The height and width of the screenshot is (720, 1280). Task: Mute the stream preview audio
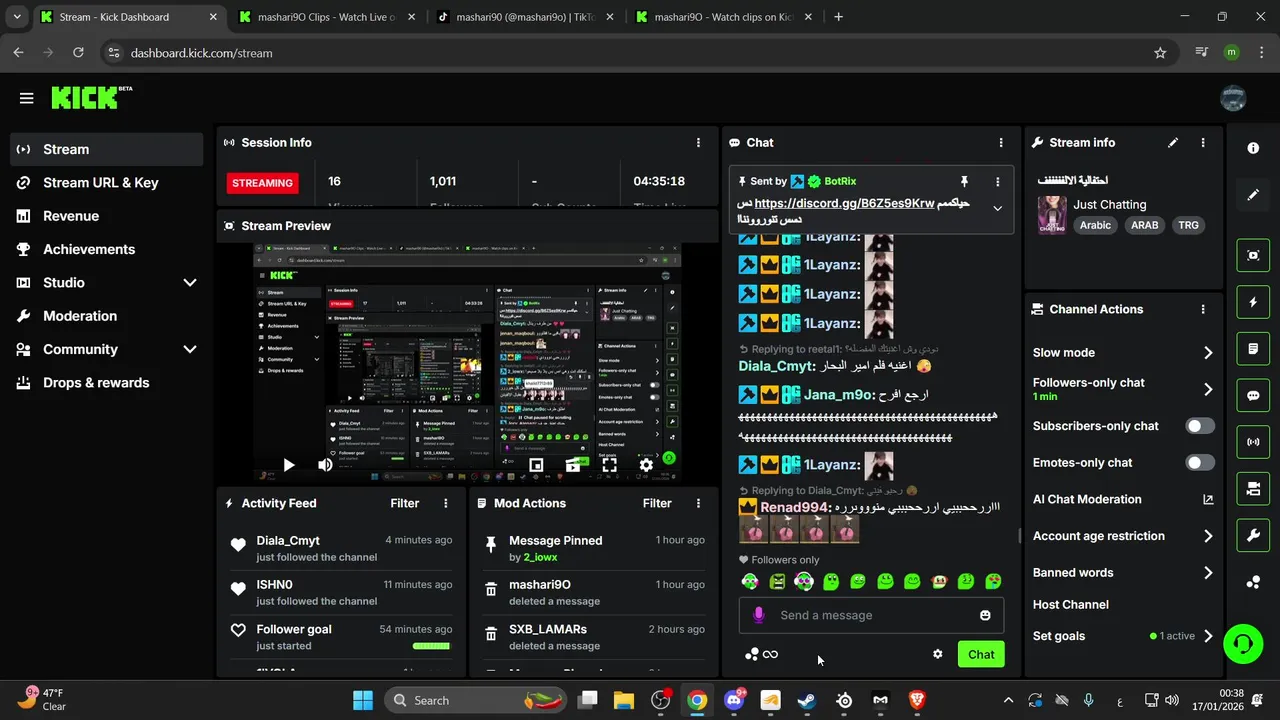click(x=325, y=465)
